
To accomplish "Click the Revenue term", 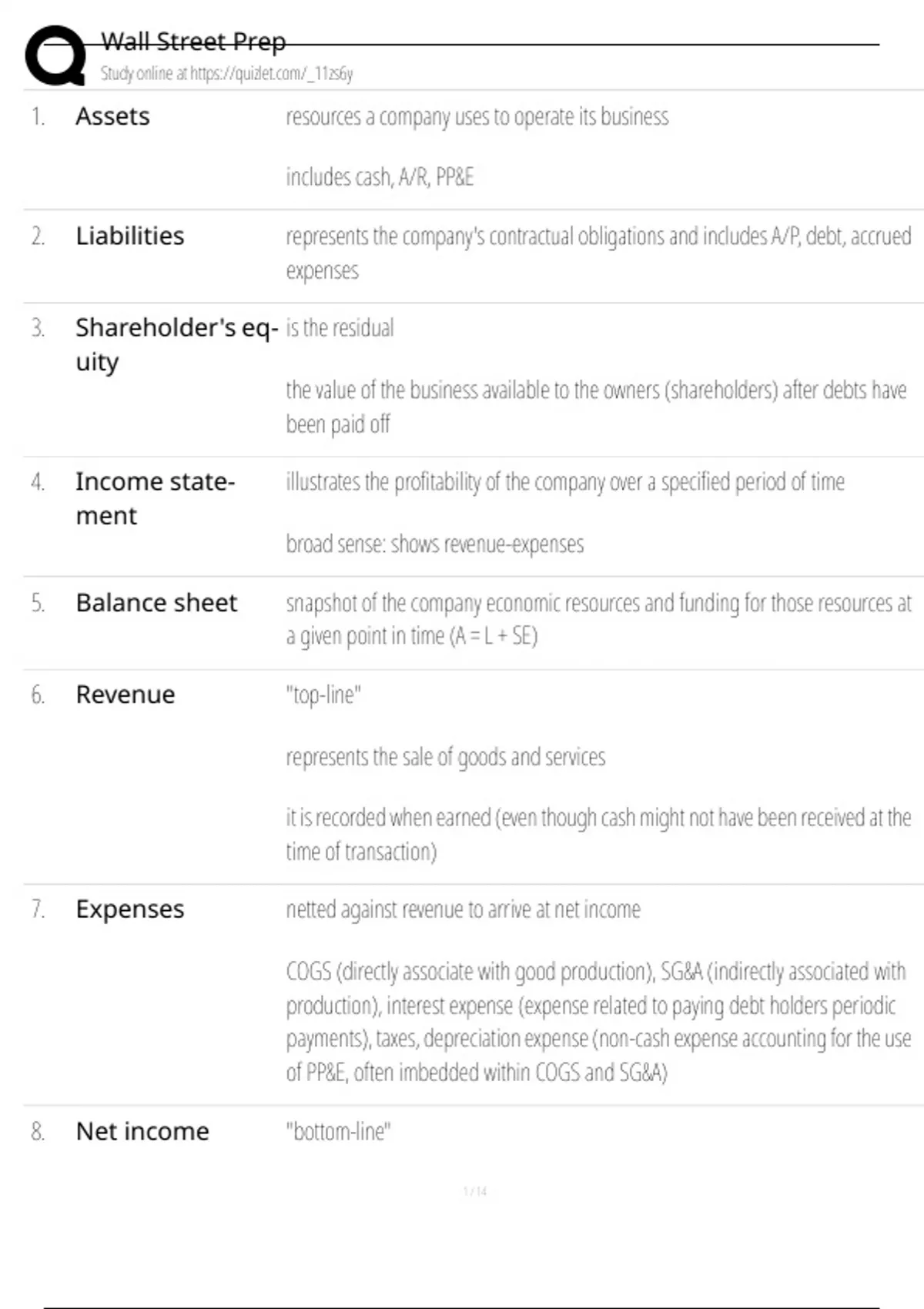I will [125, 695].
